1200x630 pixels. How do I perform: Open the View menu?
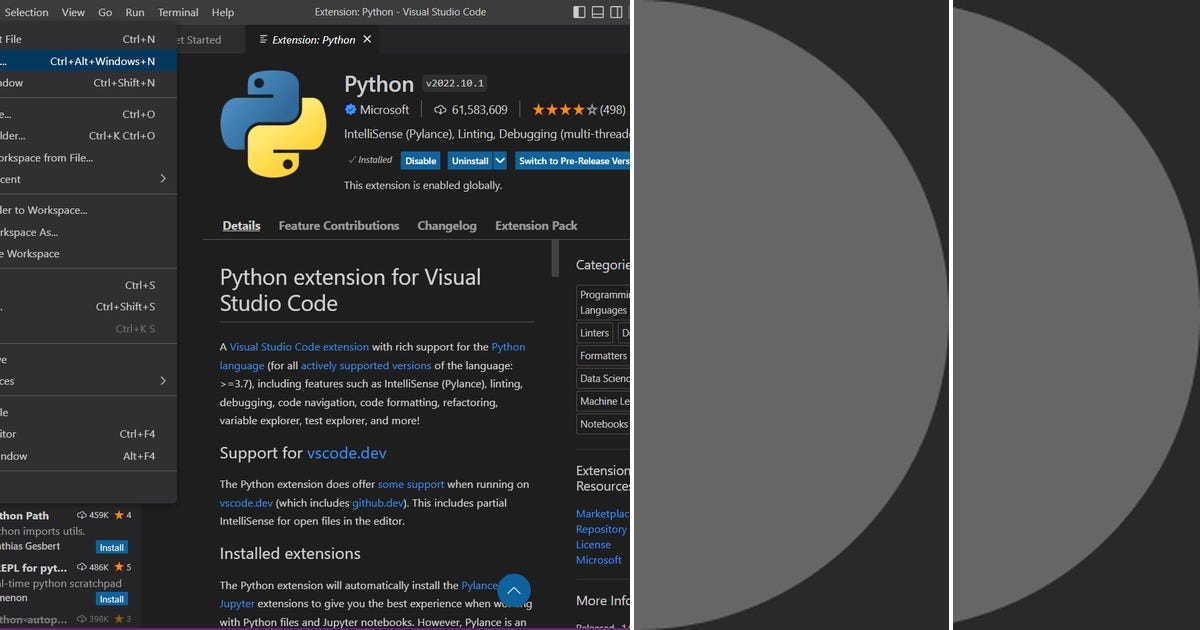[x=73, y=12]
